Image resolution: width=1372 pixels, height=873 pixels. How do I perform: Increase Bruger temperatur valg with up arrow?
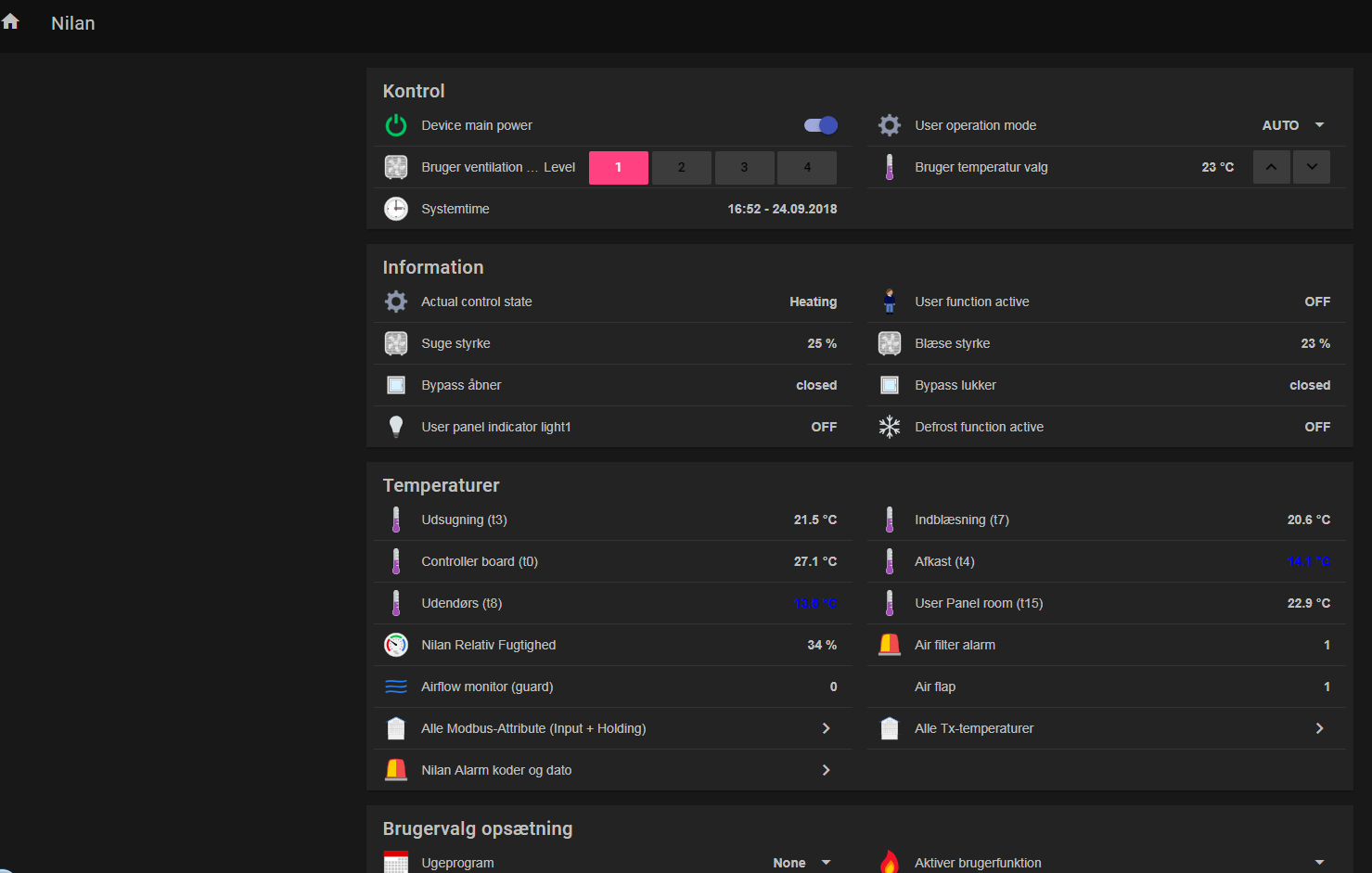tap(1271, 167)
